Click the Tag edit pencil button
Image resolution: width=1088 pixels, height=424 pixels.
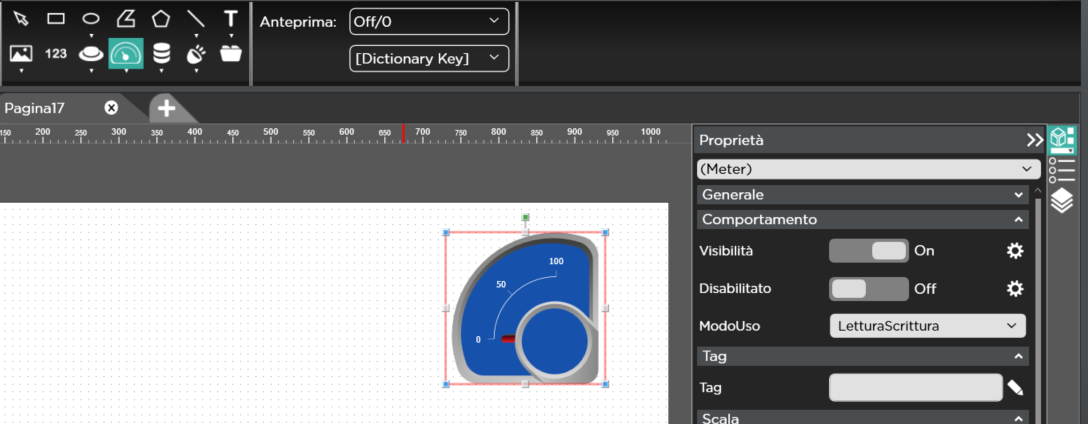click(1015, 388)
